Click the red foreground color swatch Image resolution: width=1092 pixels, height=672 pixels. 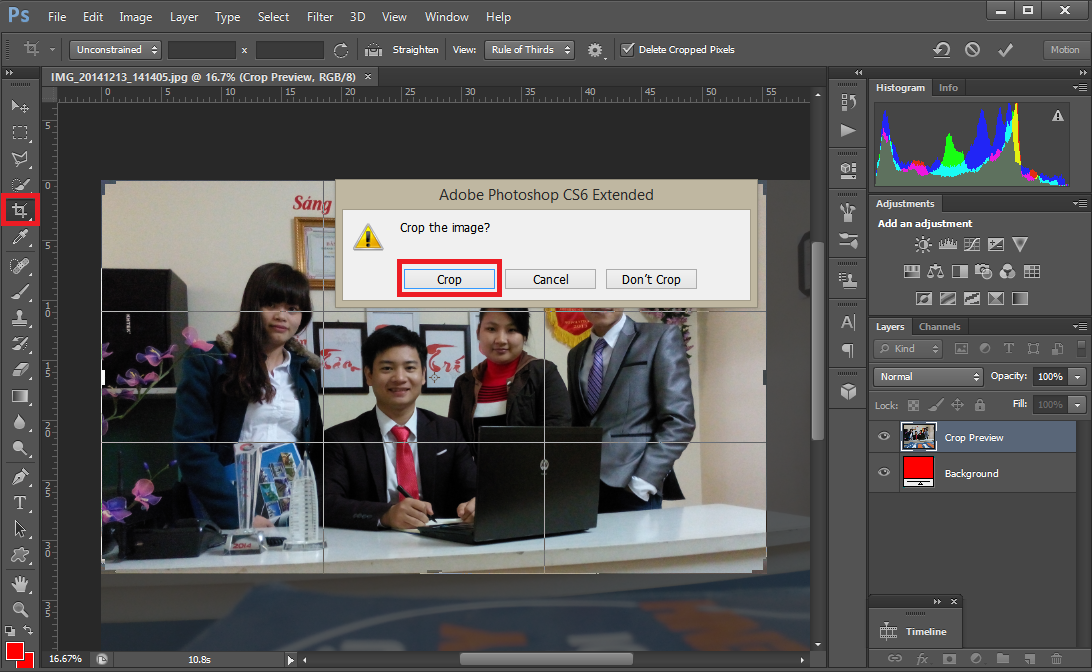[15, 653]
